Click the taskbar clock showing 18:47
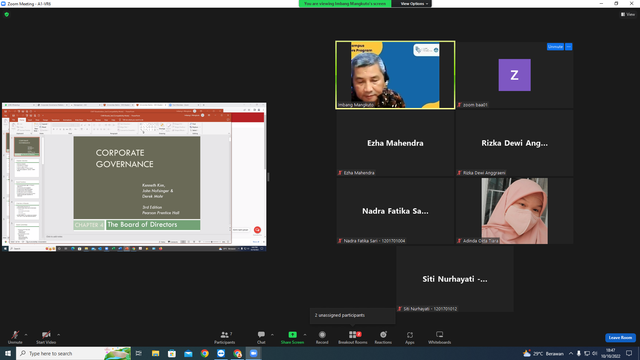The height and width of the screenshot is (360, 640). [x=611, y=353]
